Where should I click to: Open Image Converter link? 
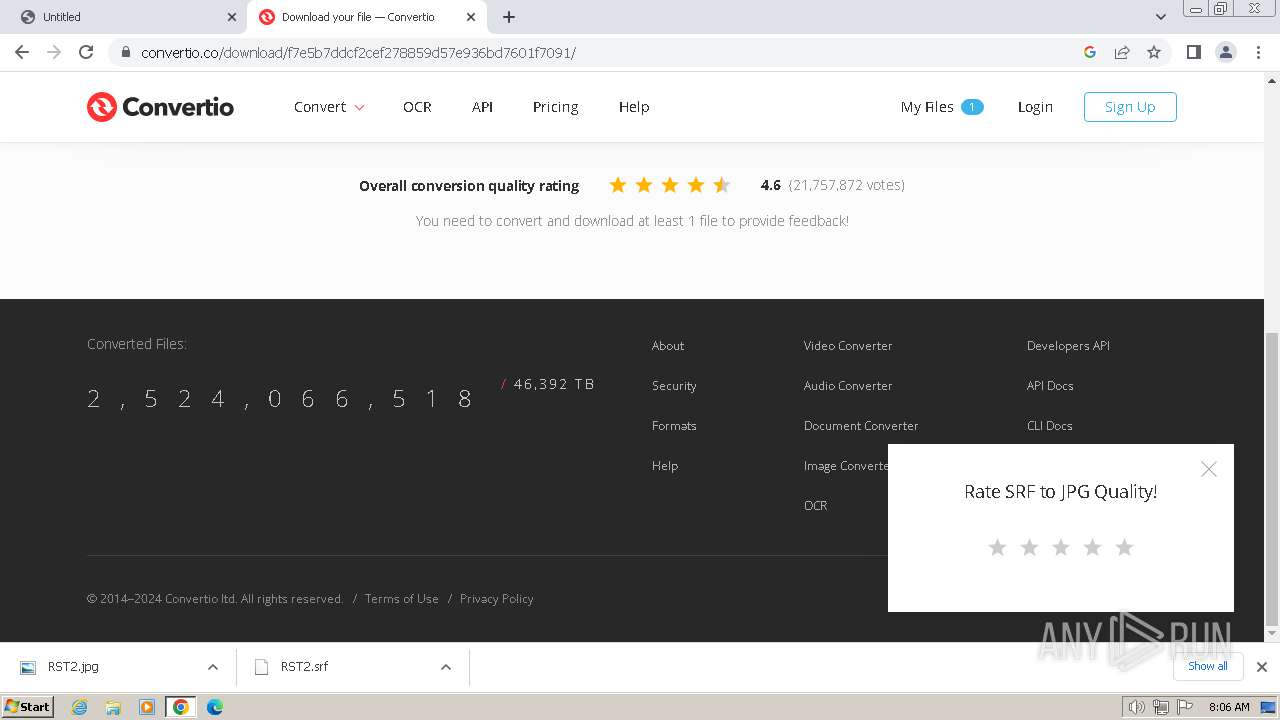coord(846,466)
